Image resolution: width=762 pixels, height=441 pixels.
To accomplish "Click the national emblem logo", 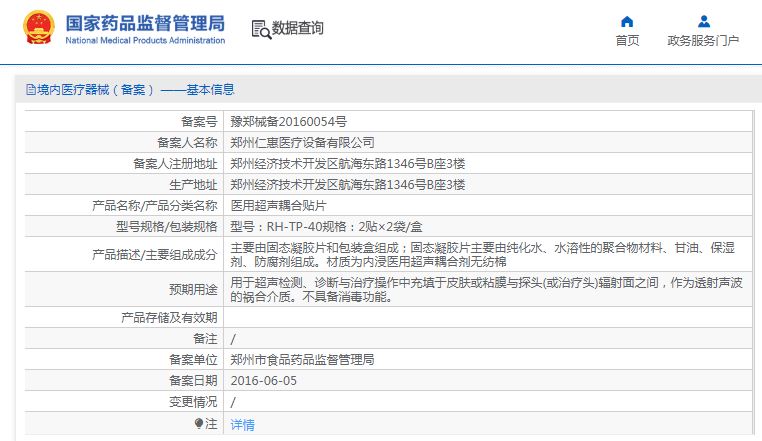I will [39, 28].
